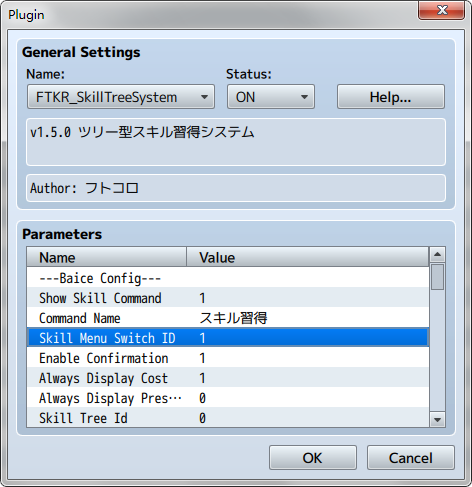472x487 pixels.
Task: Close the Plugin dialog window
Action: pyautogui.click(x=442, y=10)
